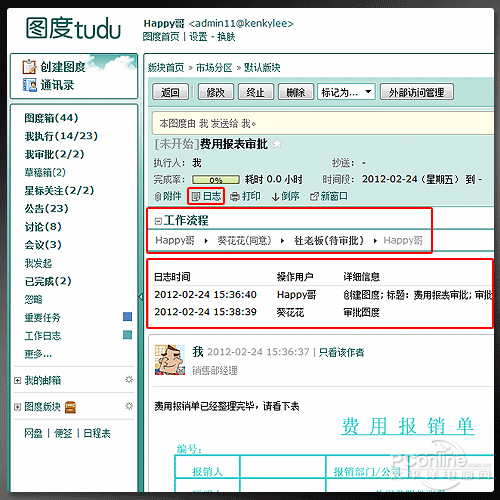Open 会议(3) folder

click(43, 245)
